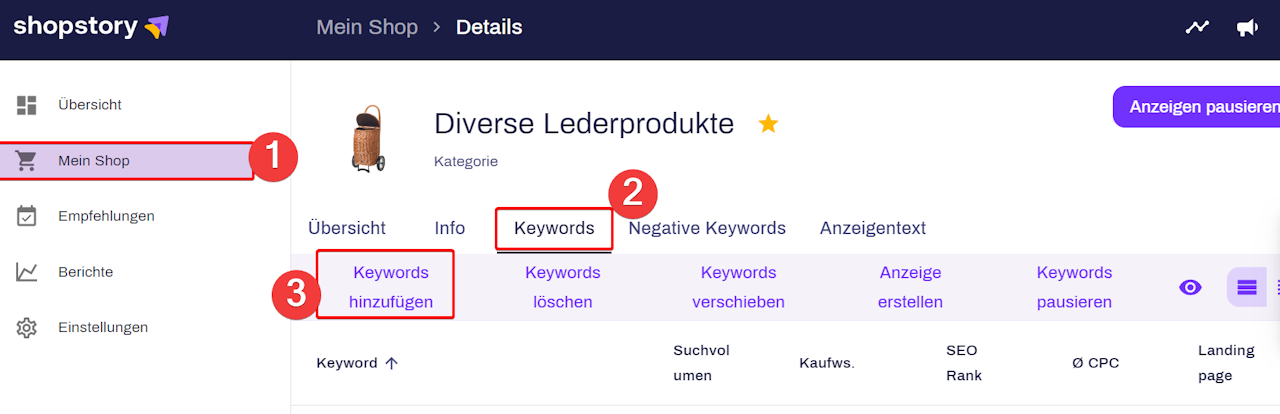Screen dimensions: 1280x414
Task: Click the Mein Shop cart icon
Action: [27, 161]
